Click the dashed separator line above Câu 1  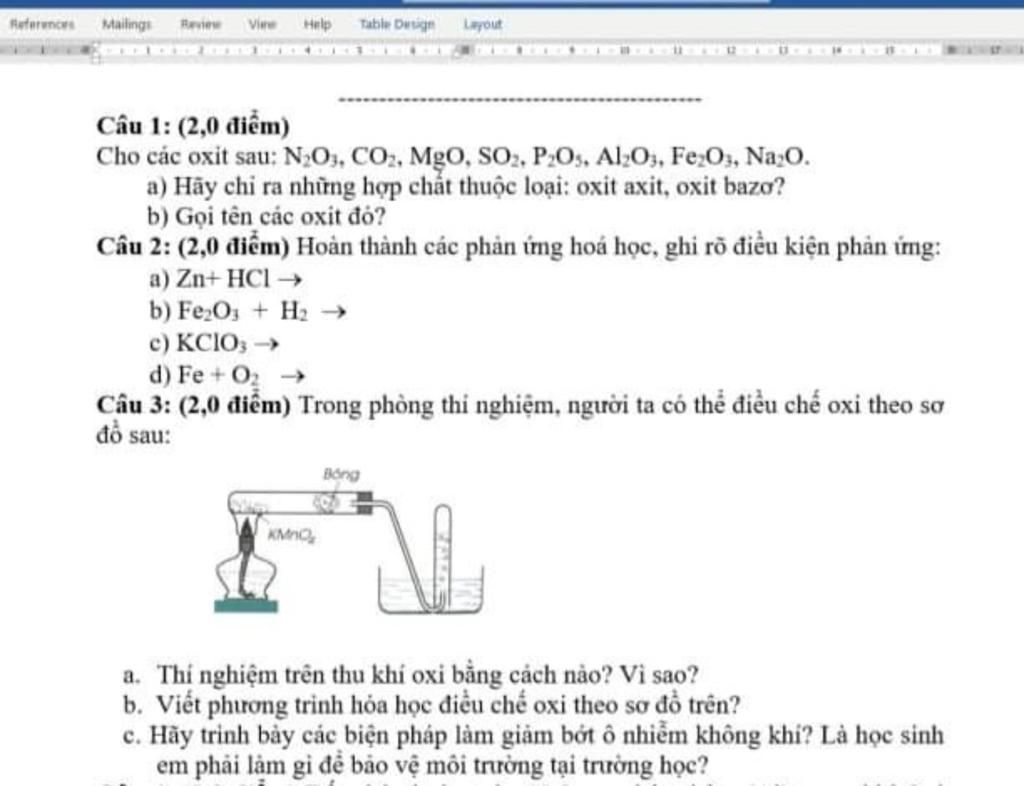click(520, 100)
